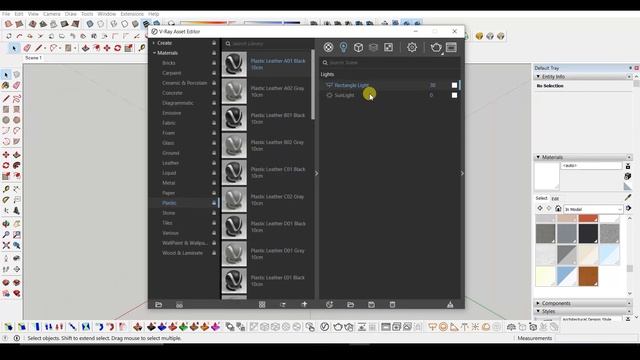Expand the right panel chevron in Asset Editor
Image resolution: width=640 pixels, height=360 pixels.
462,173
